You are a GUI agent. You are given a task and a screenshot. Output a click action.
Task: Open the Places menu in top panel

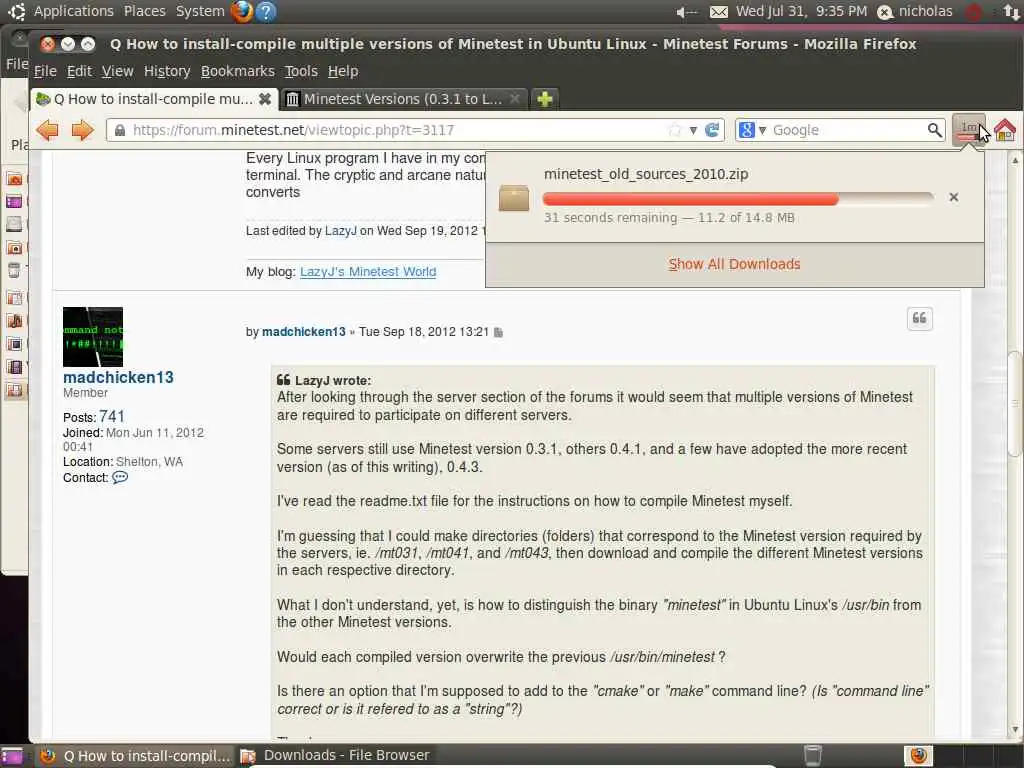coord(144,11)
